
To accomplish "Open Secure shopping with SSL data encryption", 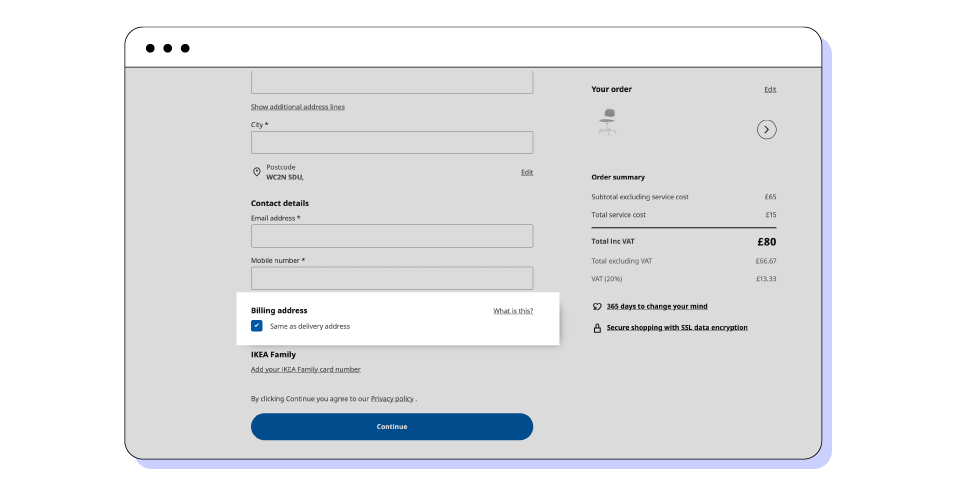I will tap(676, 328).
